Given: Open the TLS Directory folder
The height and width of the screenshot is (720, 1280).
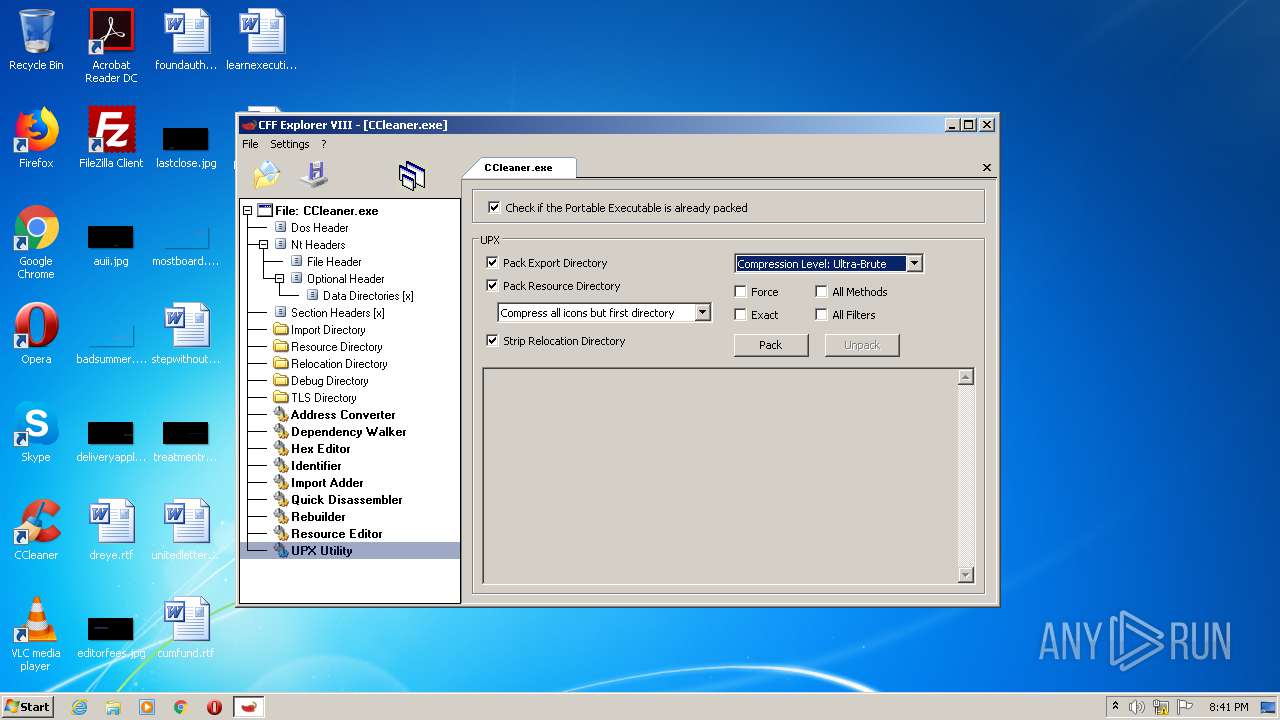Looking at the screenshot, I should pyautogui.click(x=323, y=398).
